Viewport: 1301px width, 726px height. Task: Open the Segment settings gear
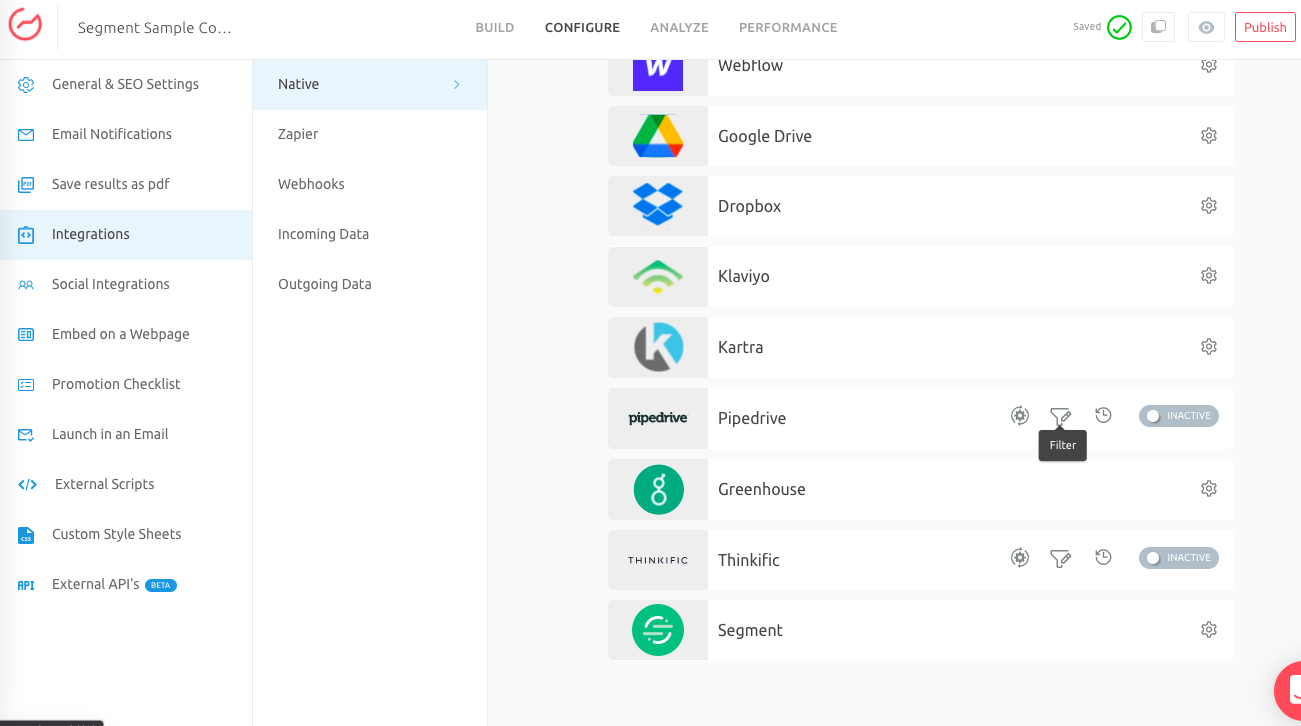click(x=1209, y=629)
